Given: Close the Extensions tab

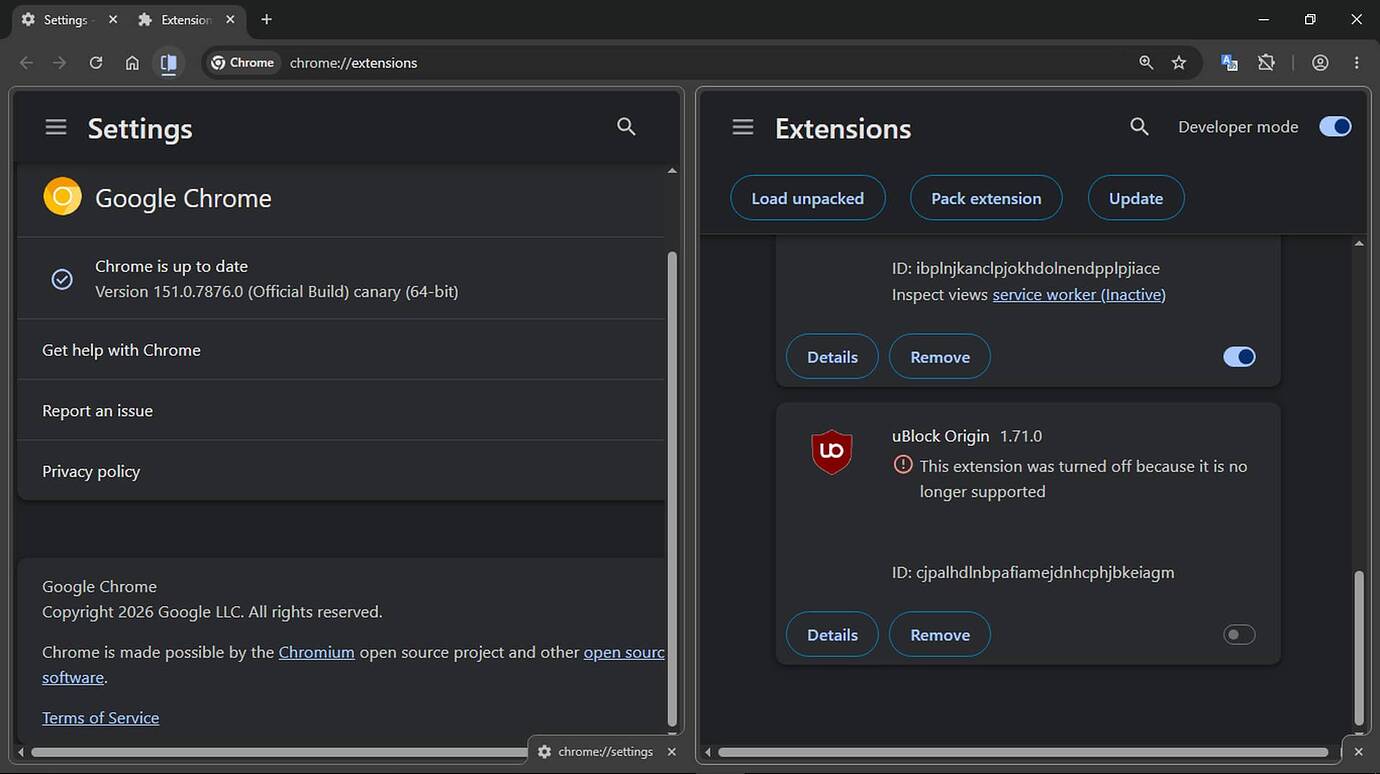Looking at the screenshot, I should [230, 19].
